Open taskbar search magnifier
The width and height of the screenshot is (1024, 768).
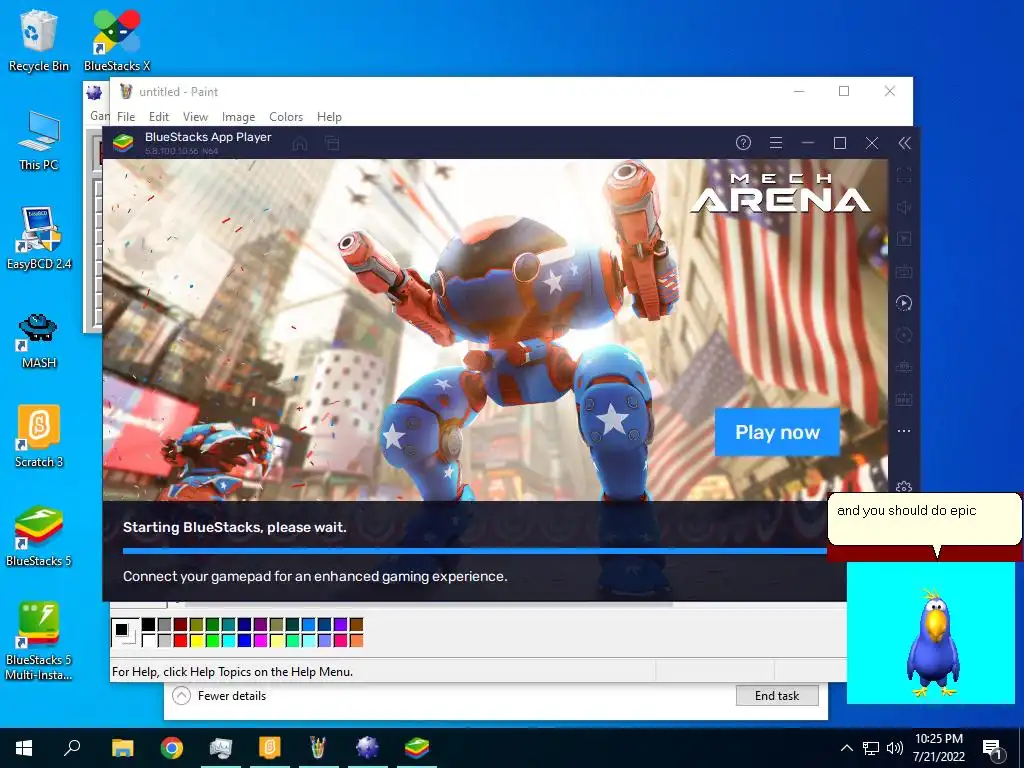point(72,748)
